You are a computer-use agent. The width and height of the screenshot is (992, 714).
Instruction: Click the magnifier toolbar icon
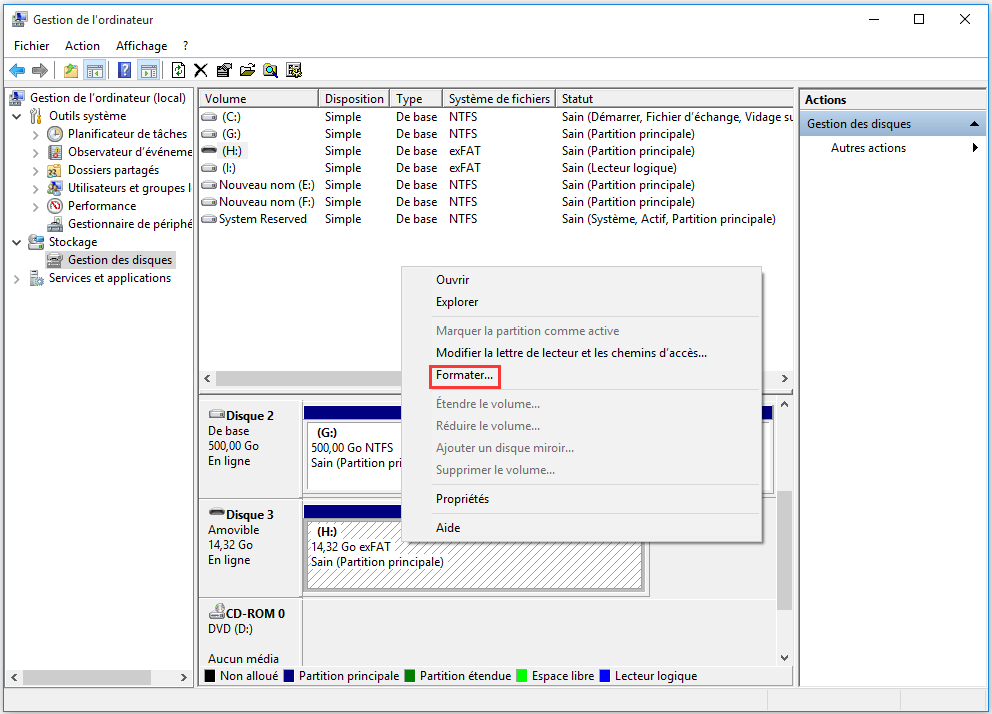(270, 69)
